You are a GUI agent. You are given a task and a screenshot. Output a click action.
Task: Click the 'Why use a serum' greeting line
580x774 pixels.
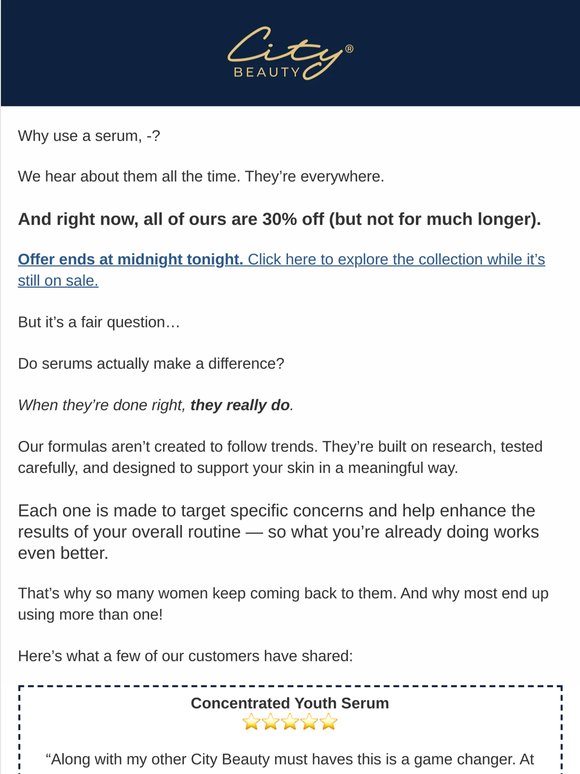(89, 135)
